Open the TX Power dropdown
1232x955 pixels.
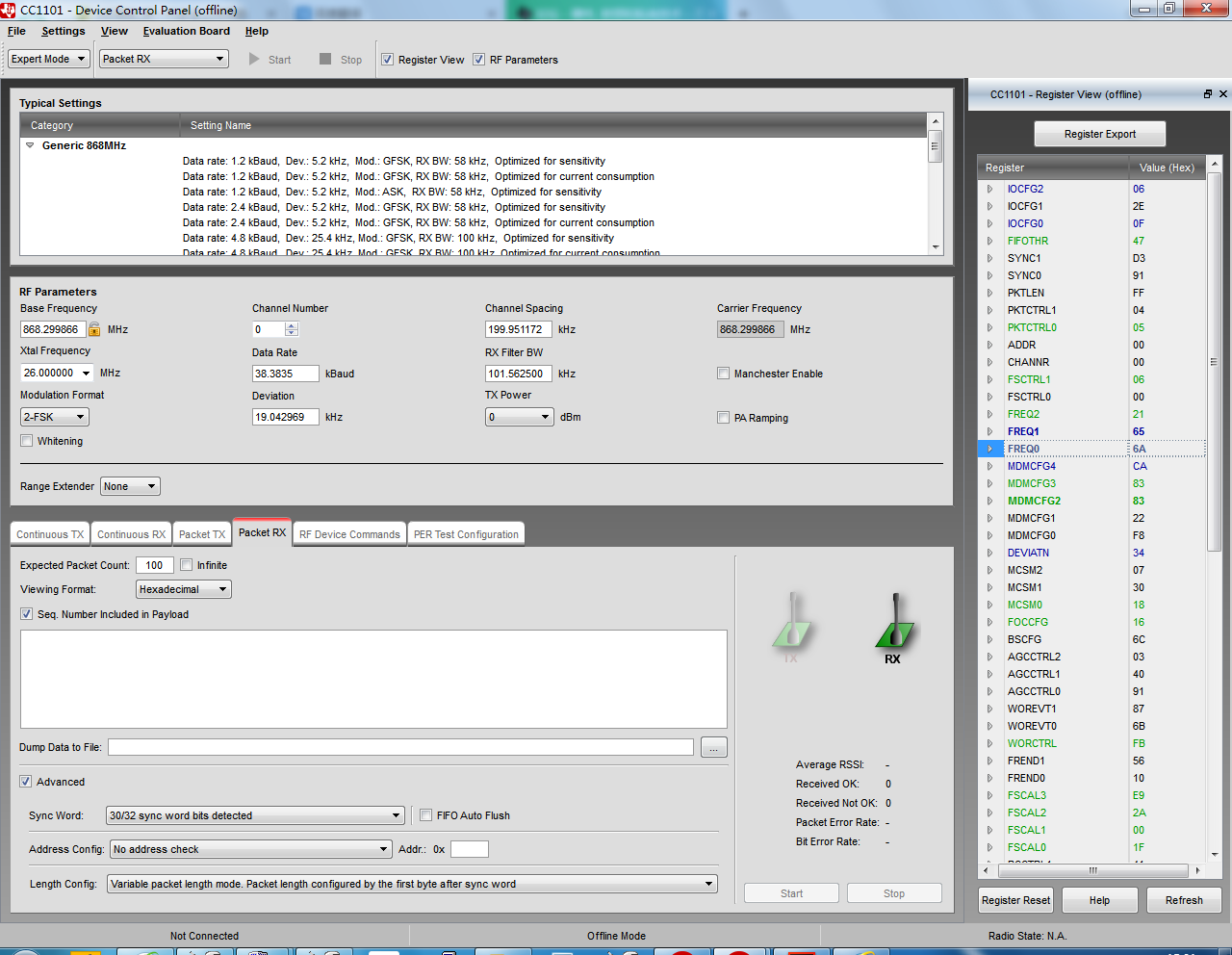519,417
